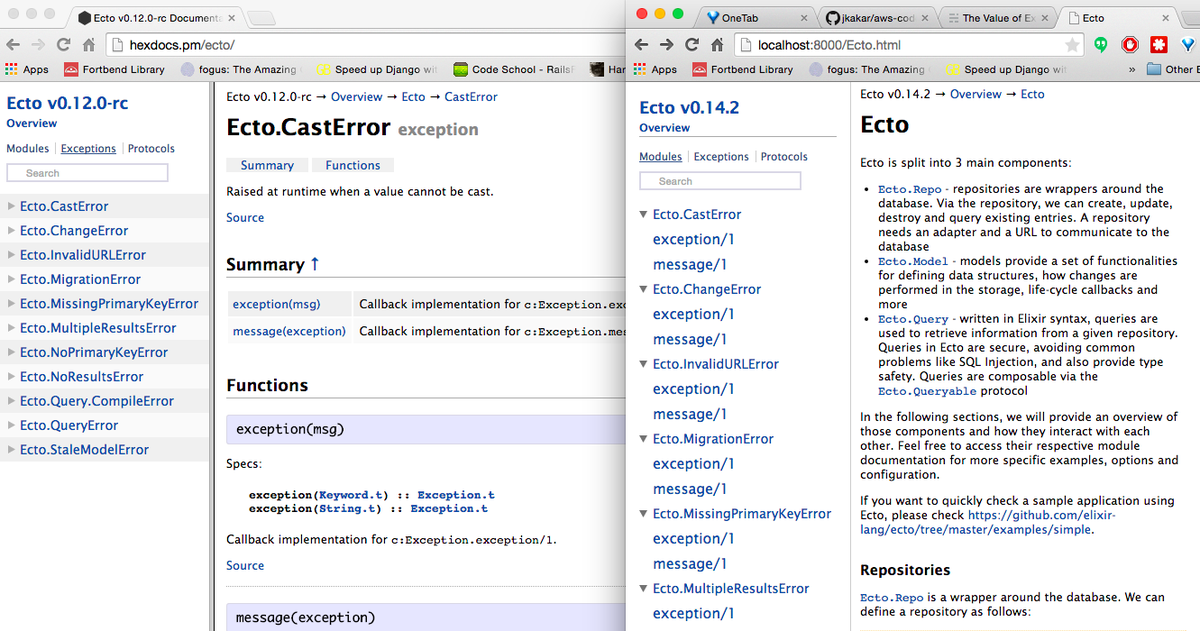
Task: Click the Summary up-arrow anchor
Action: click(x=315, y=264)
